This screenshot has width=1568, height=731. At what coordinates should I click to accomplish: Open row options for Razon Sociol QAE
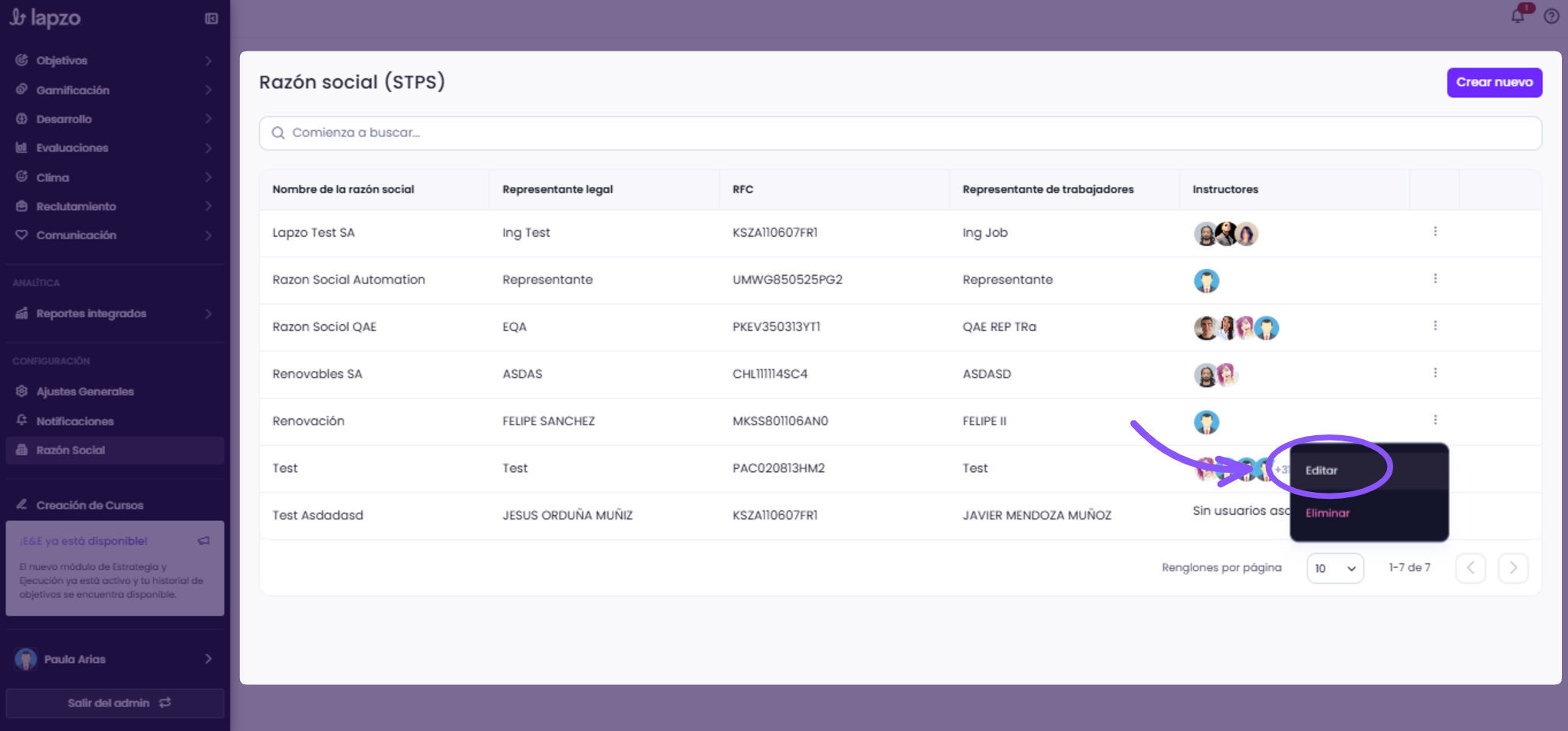(x=1435, y=326)
